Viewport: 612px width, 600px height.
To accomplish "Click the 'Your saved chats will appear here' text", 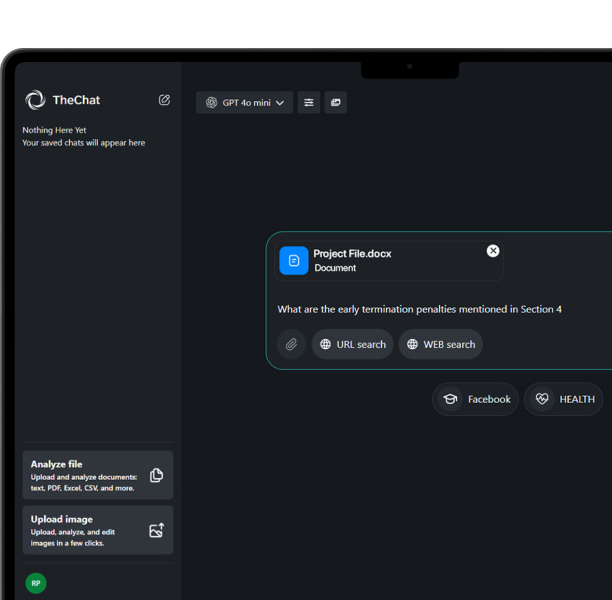I will click(x=84, y=143).
